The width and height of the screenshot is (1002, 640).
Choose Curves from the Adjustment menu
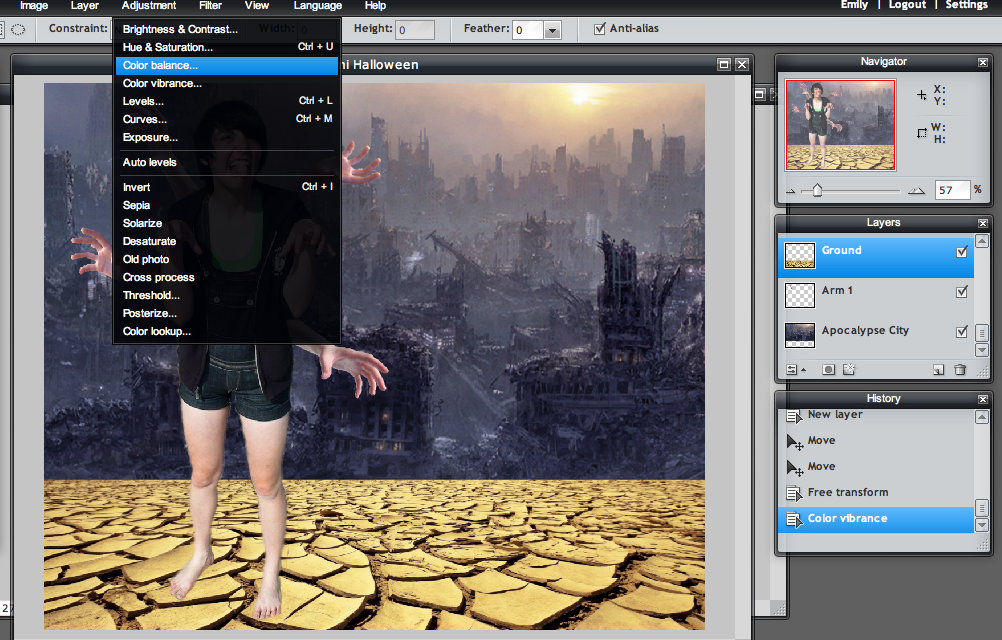point(227,119)
